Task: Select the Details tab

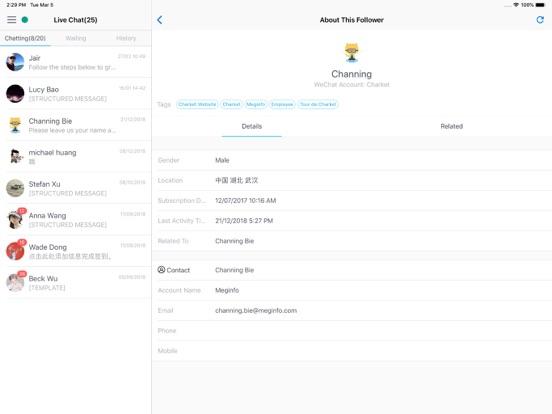Action: point(252,126)
